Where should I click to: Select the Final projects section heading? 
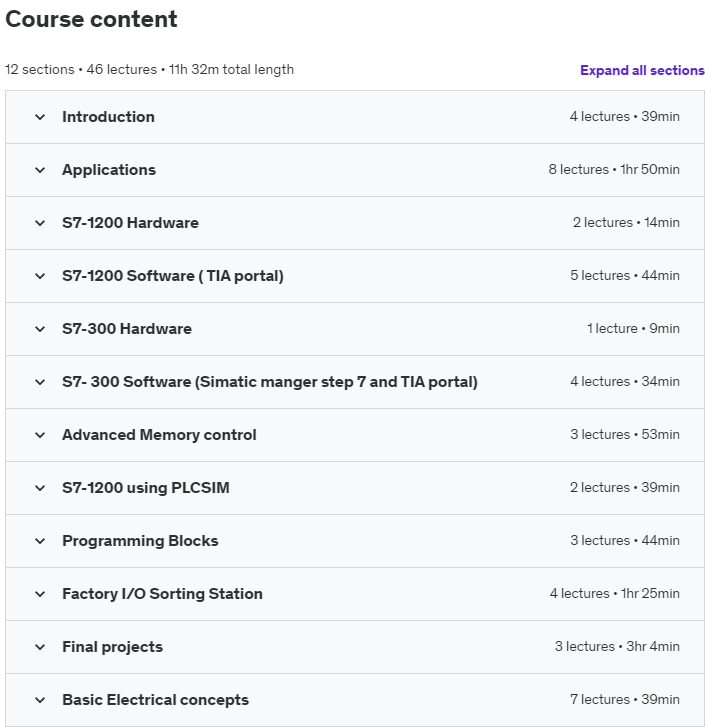[x=112, y=647]
